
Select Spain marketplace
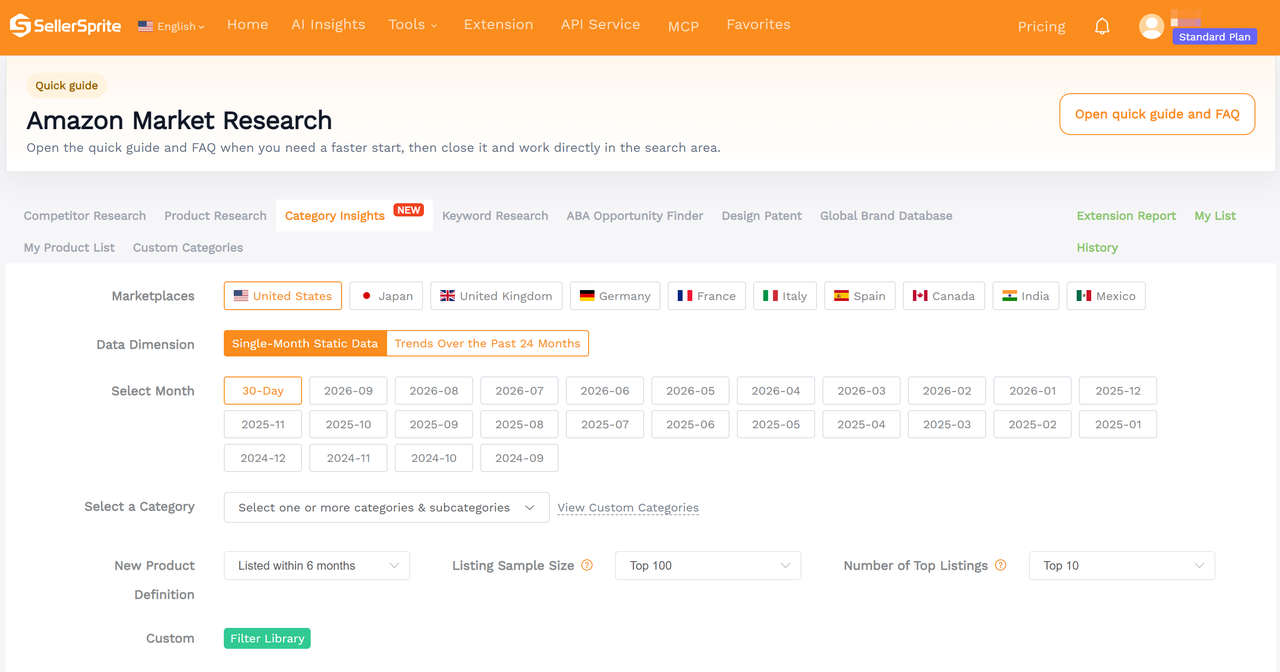point(859,296)
